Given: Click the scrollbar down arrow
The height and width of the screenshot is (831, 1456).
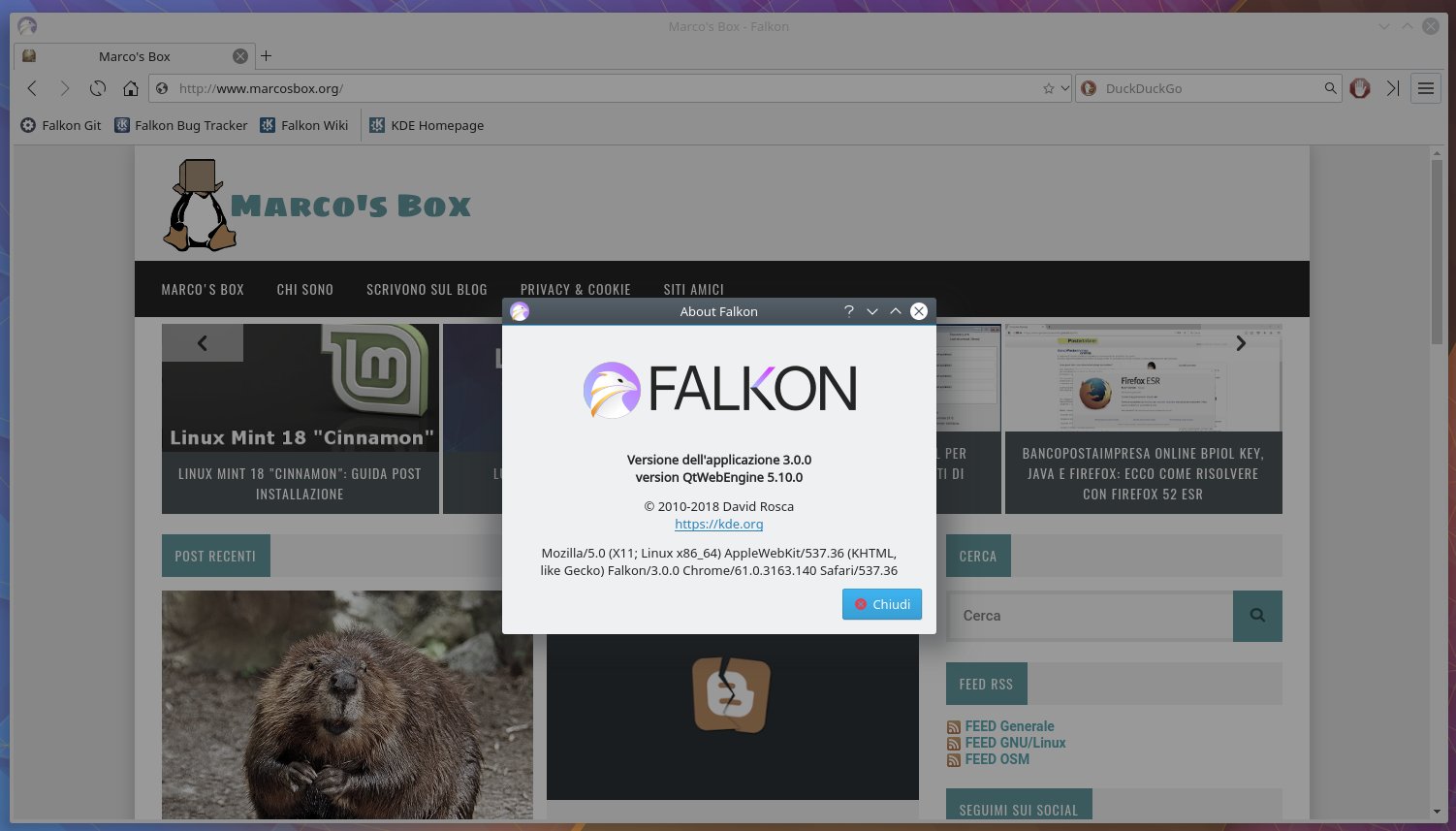Looking at the screenshot, I should click(x=1438, y=813).
